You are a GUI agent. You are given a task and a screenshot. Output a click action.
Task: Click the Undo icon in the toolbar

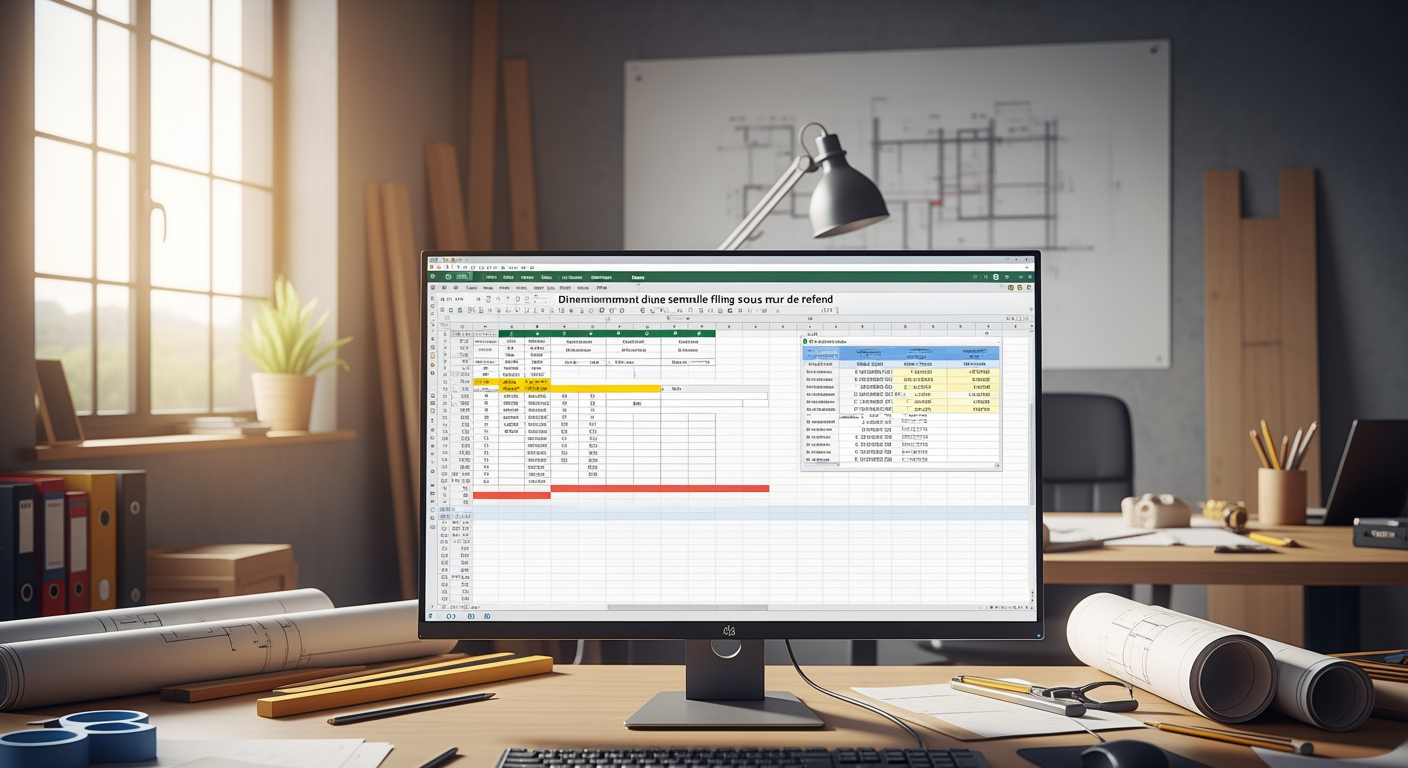(452, 268)
